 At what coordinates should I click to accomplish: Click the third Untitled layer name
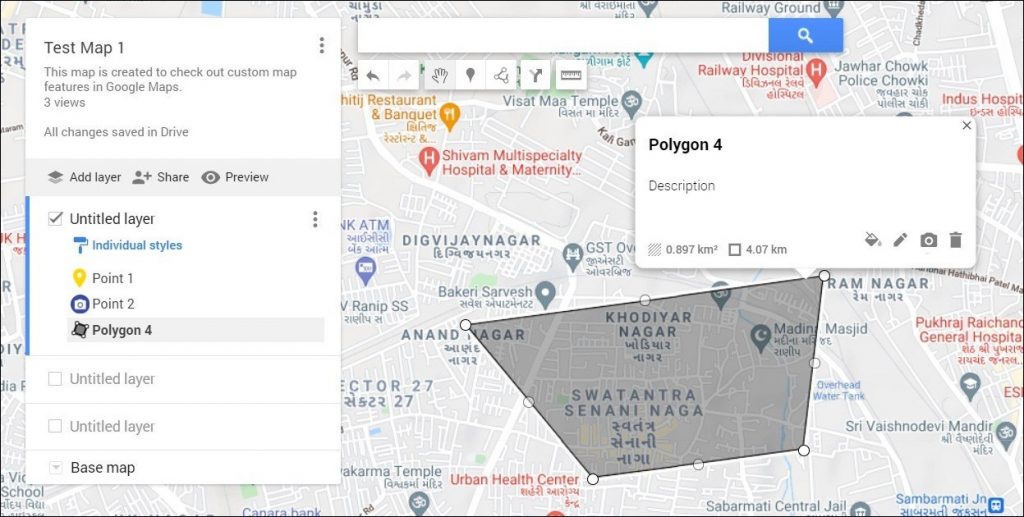point(112,426)
